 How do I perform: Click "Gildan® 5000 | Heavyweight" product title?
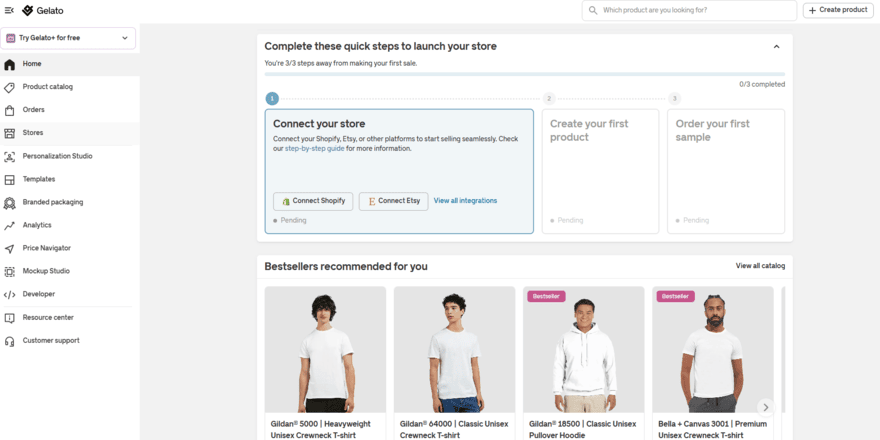(x=320, y=424)
